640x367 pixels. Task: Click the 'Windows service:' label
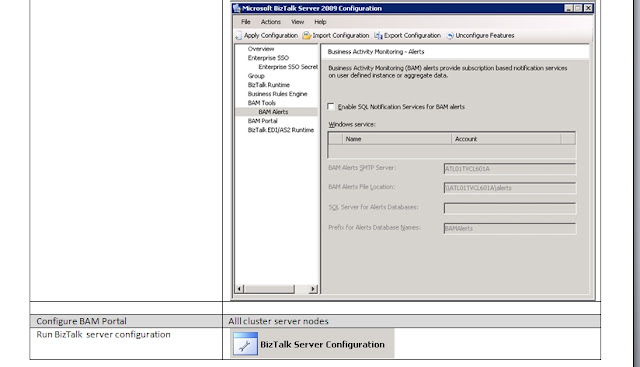coord(352,124)
